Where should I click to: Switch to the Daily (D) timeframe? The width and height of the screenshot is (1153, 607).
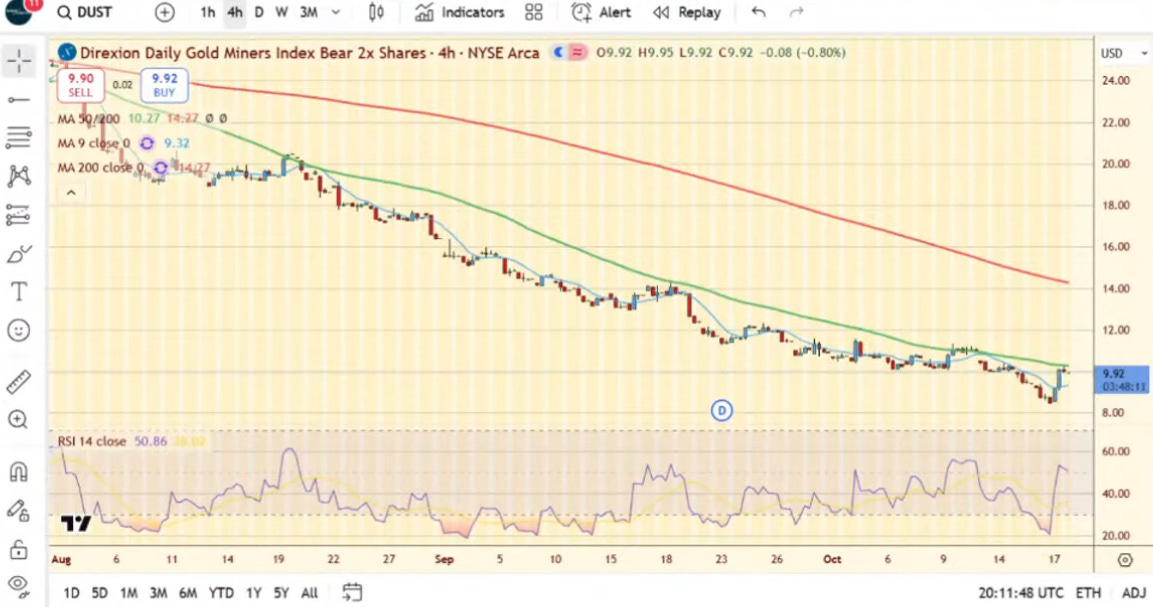(x=259, y=13)
